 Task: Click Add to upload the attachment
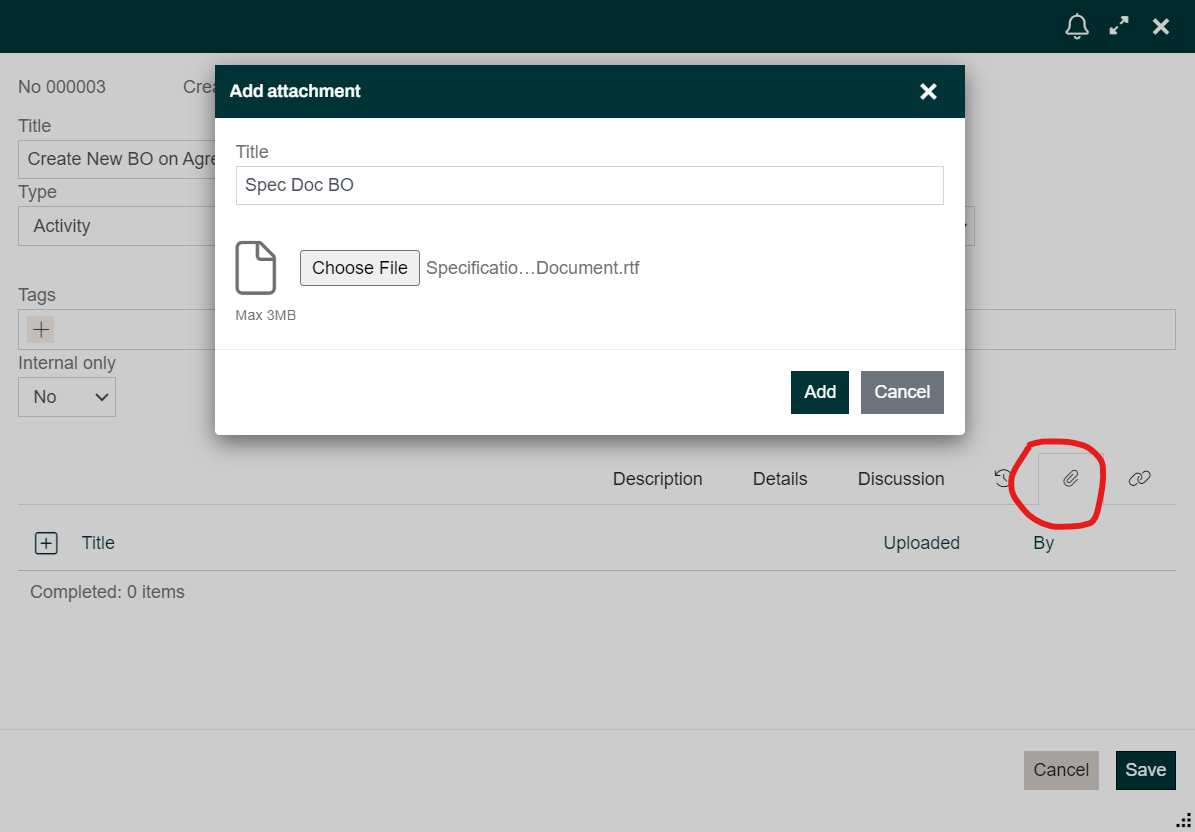819,392
